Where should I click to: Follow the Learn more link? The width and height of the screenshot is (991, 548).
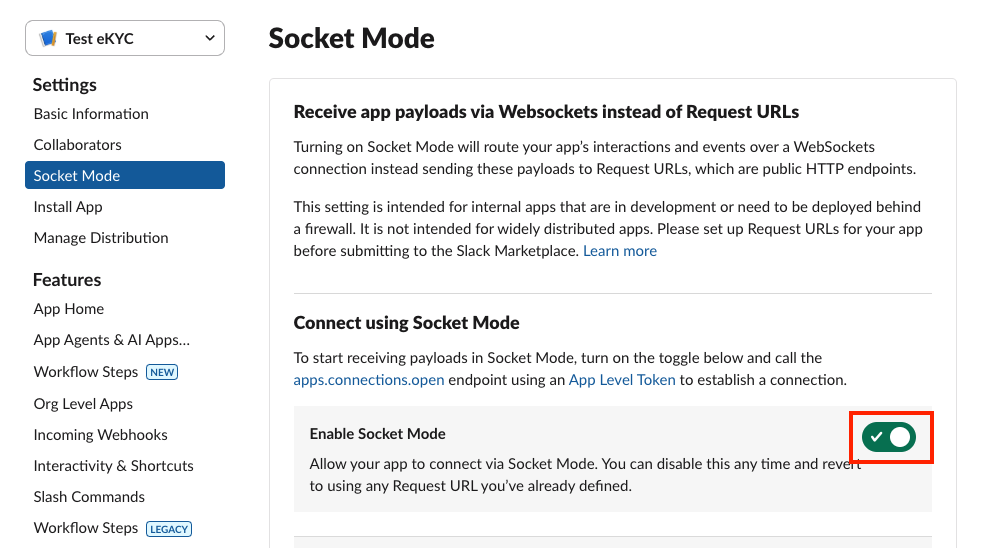point(620,251)
